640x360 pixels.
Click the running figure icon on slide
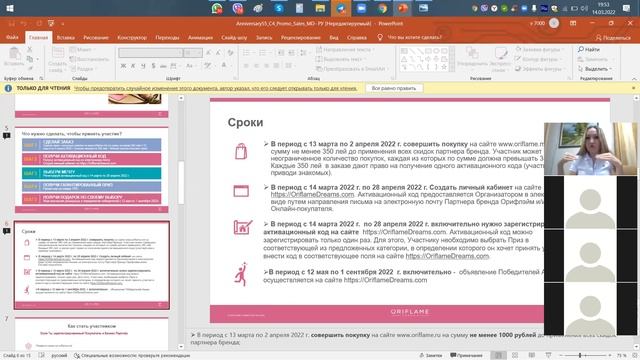coord(241,274)
